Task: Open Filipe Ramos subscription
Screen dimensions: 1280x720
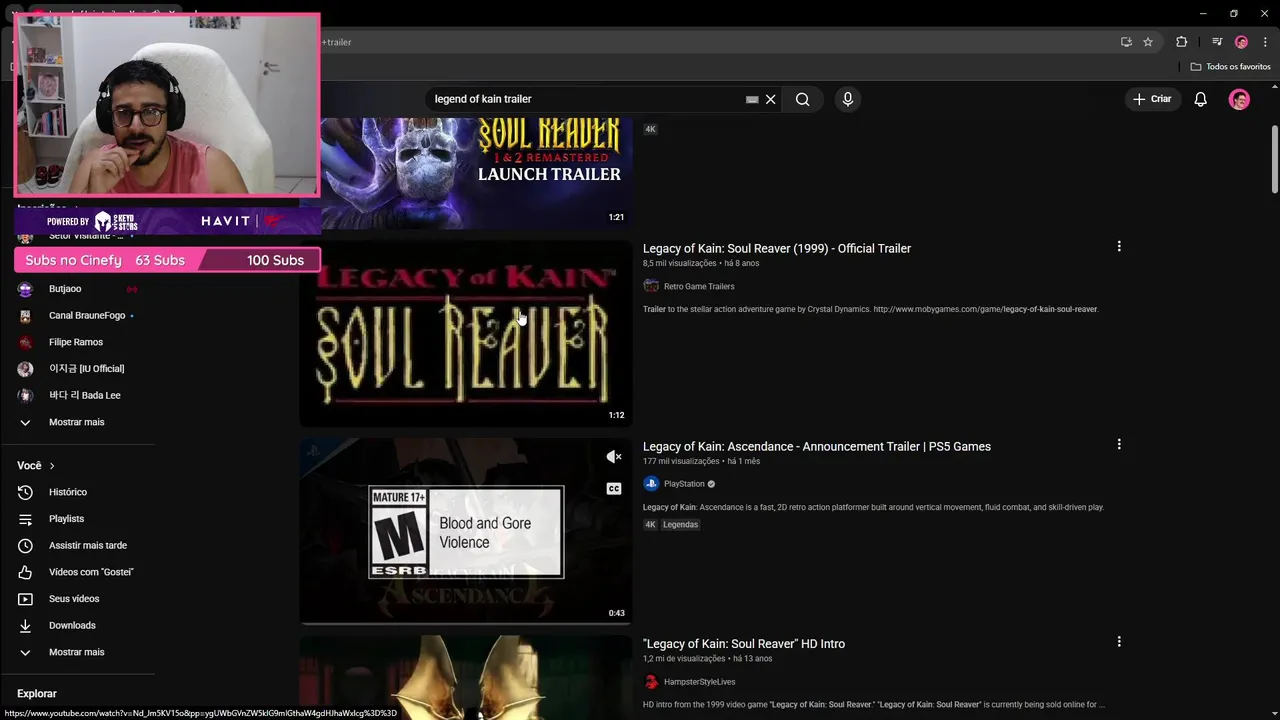Action: tap(76, 342)
